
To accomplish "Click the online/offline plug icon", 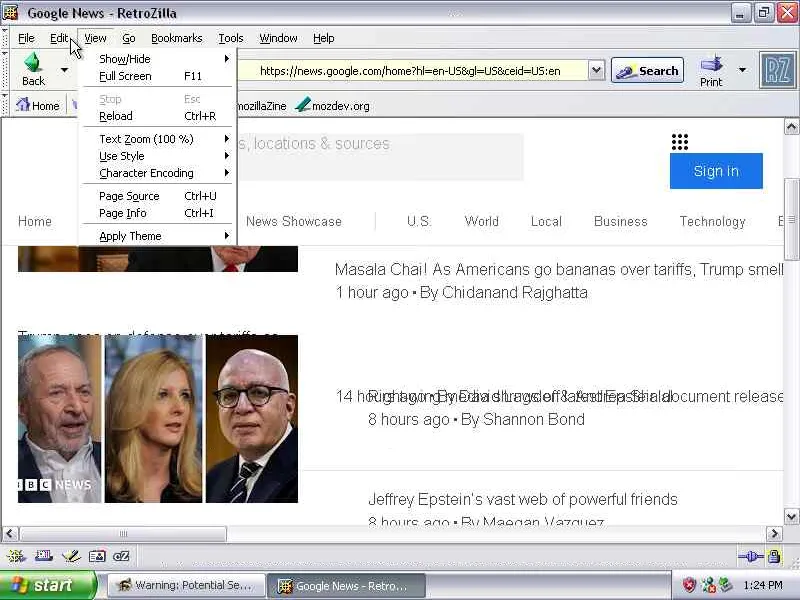I will [x=751, y=556].
